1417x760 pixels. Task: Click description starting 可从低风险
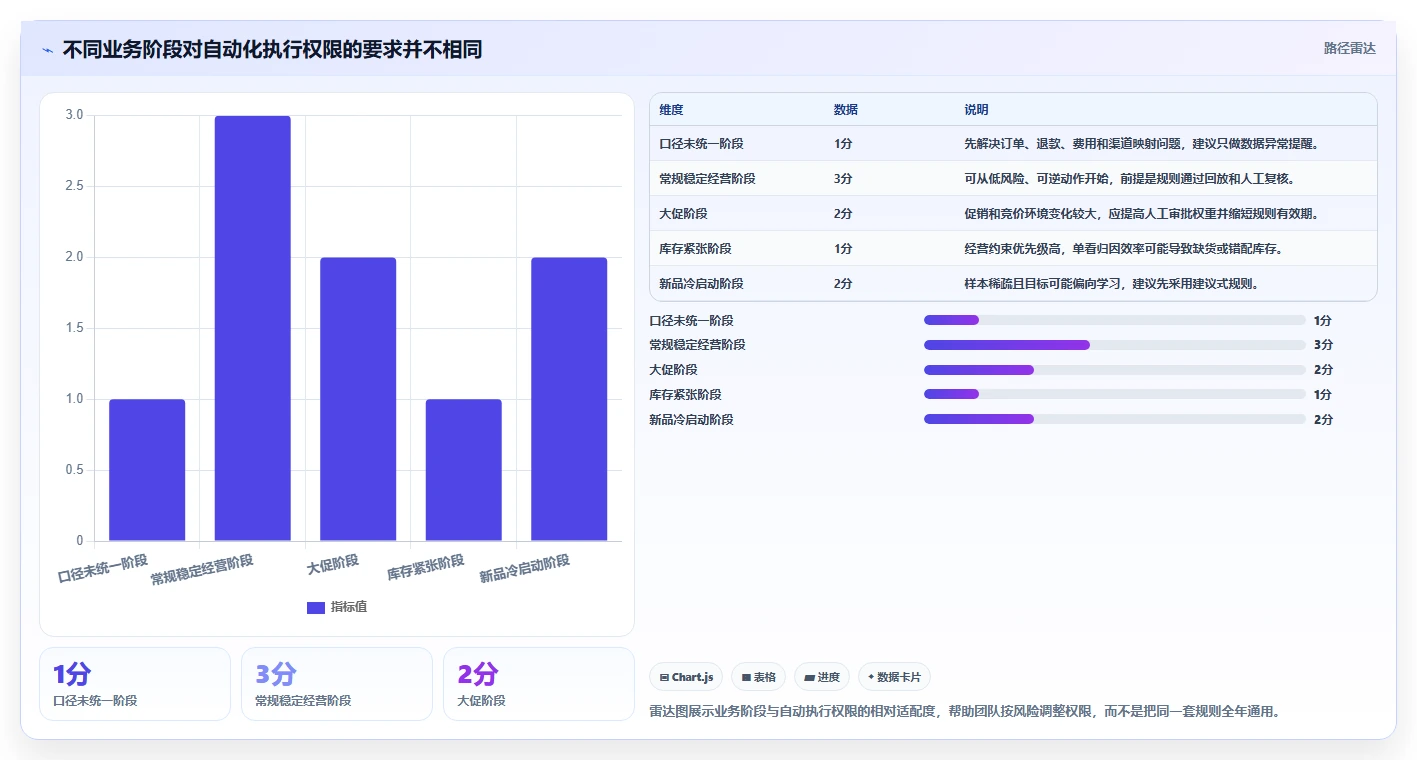click(1130, 179)
